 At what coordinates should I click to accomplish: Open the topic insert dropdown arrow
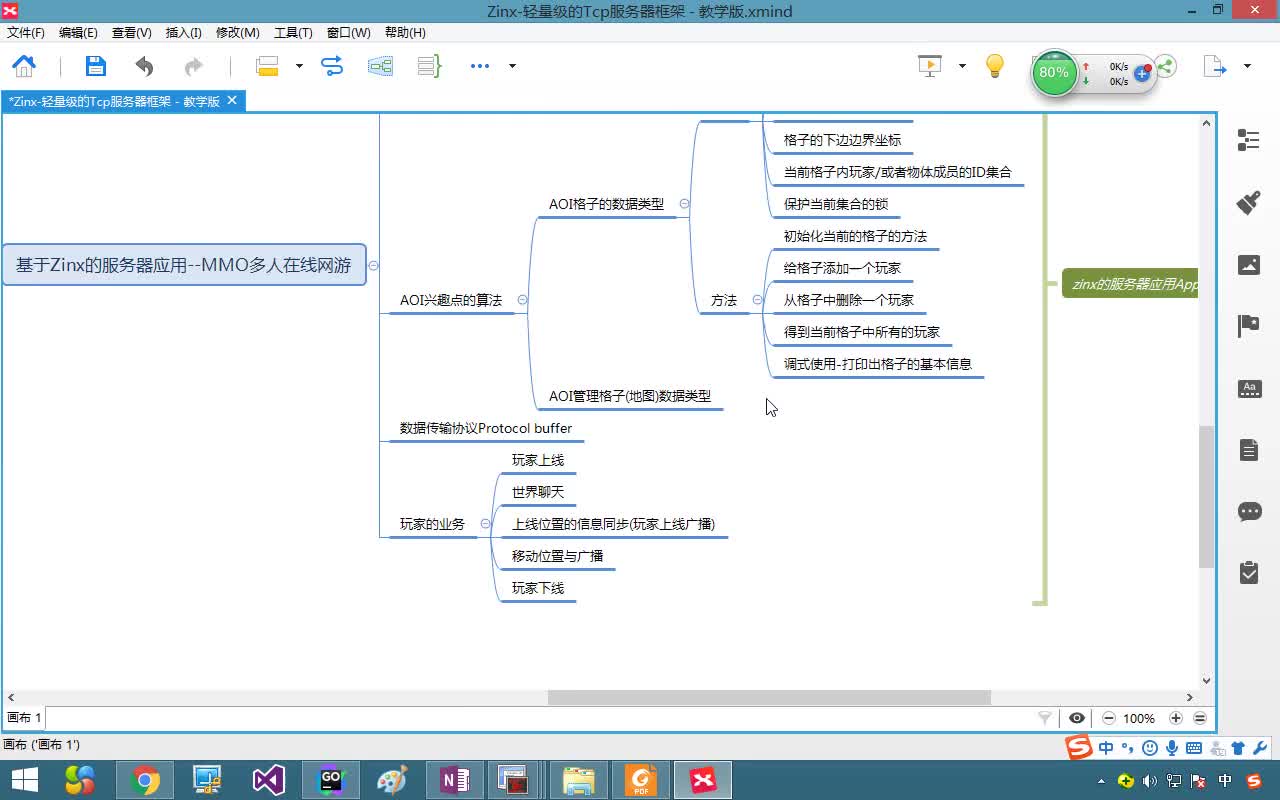298,66
